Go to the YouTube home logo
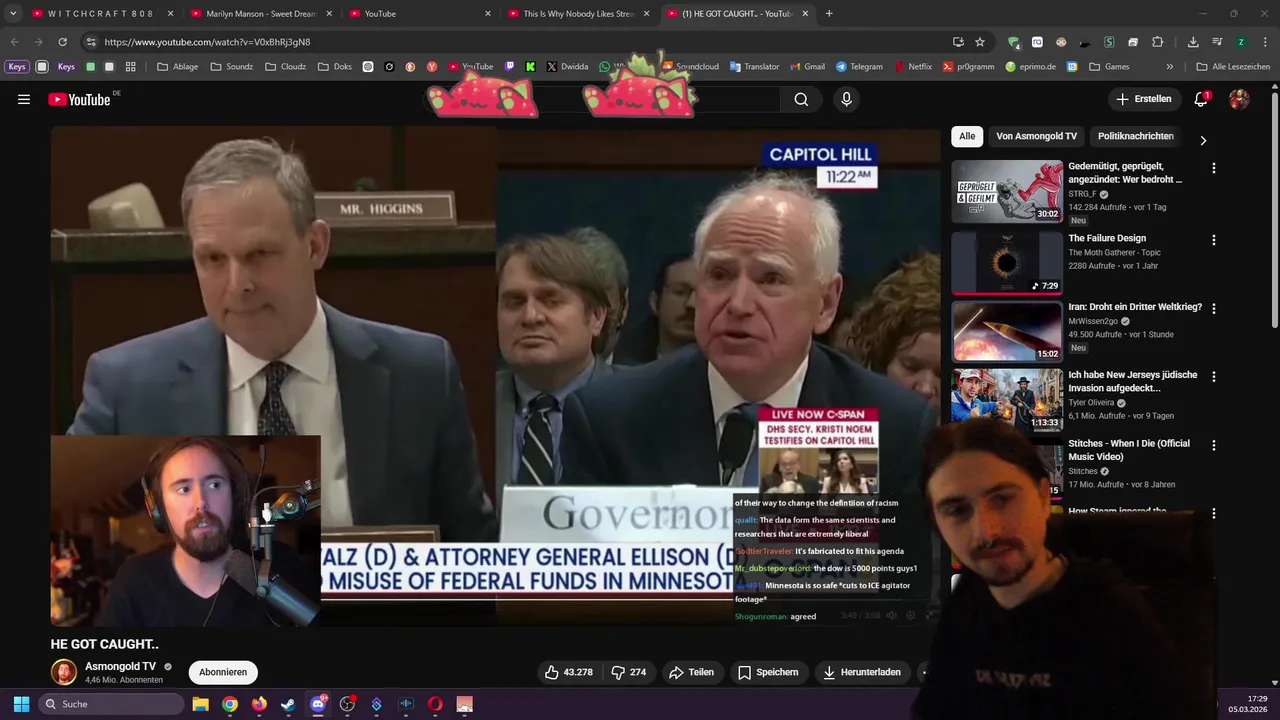Viewport: 1280px width, 720px height. (79, 99)
